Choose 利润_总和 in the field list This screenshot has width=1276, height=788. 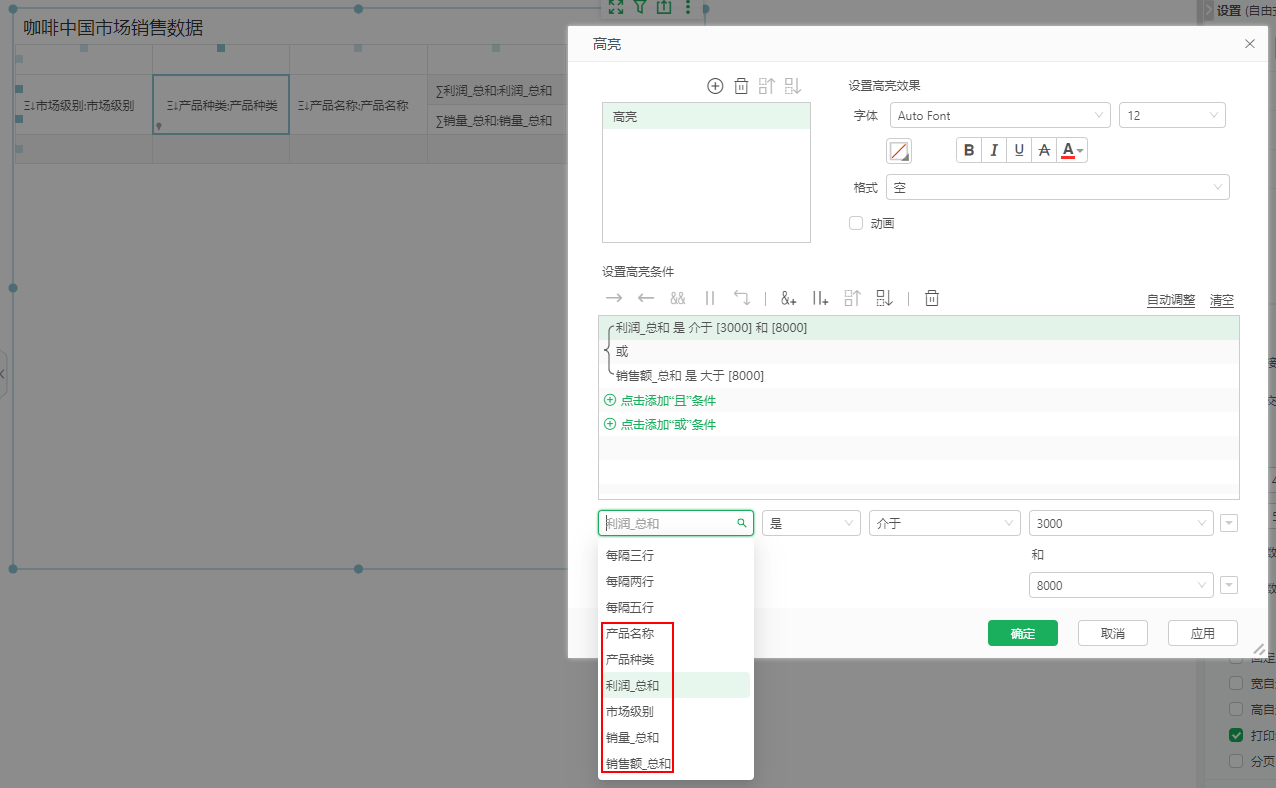tap(675, 685)
